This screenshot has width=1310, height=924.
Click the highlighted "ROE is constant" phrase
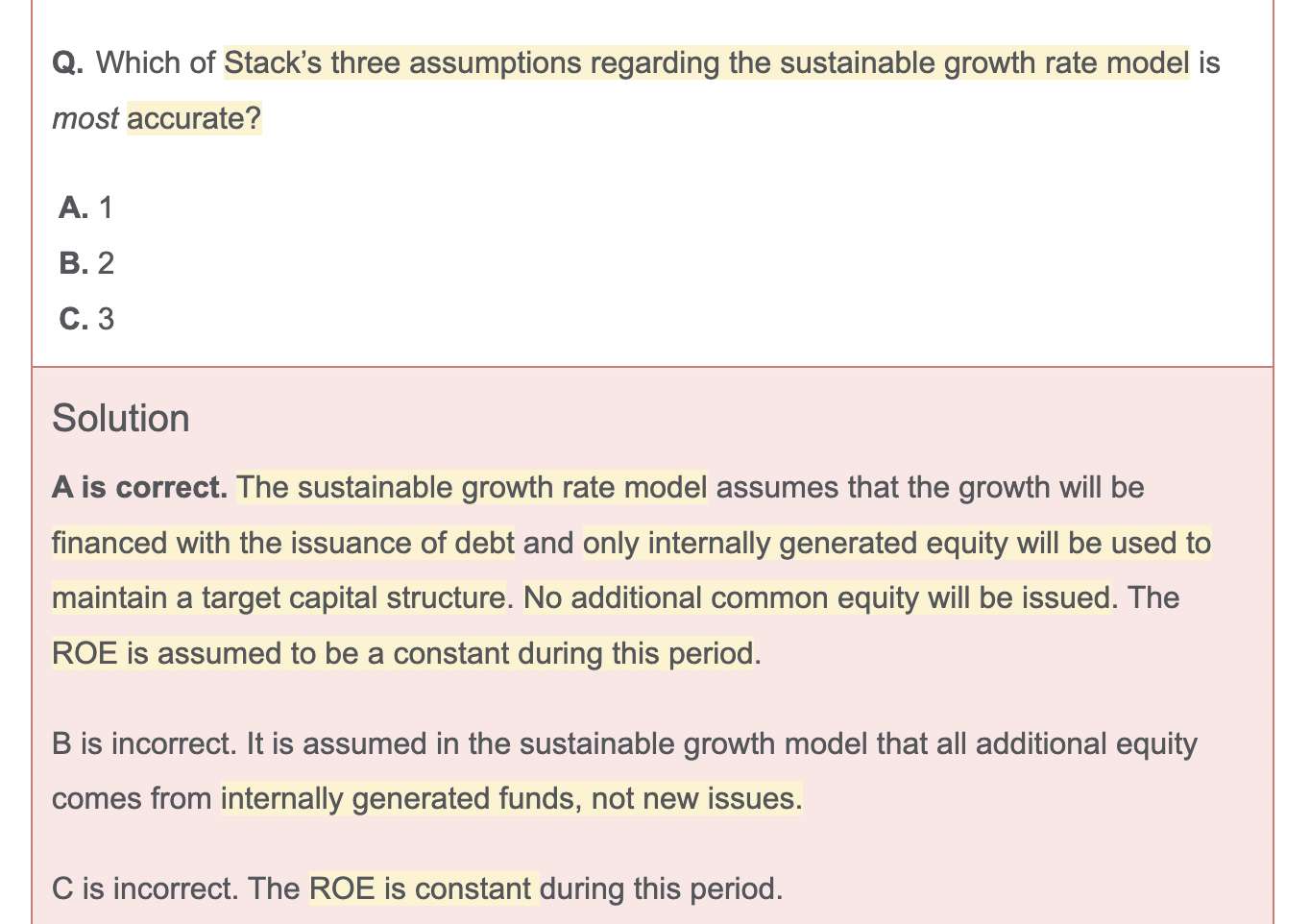click(x=421, y=888)
